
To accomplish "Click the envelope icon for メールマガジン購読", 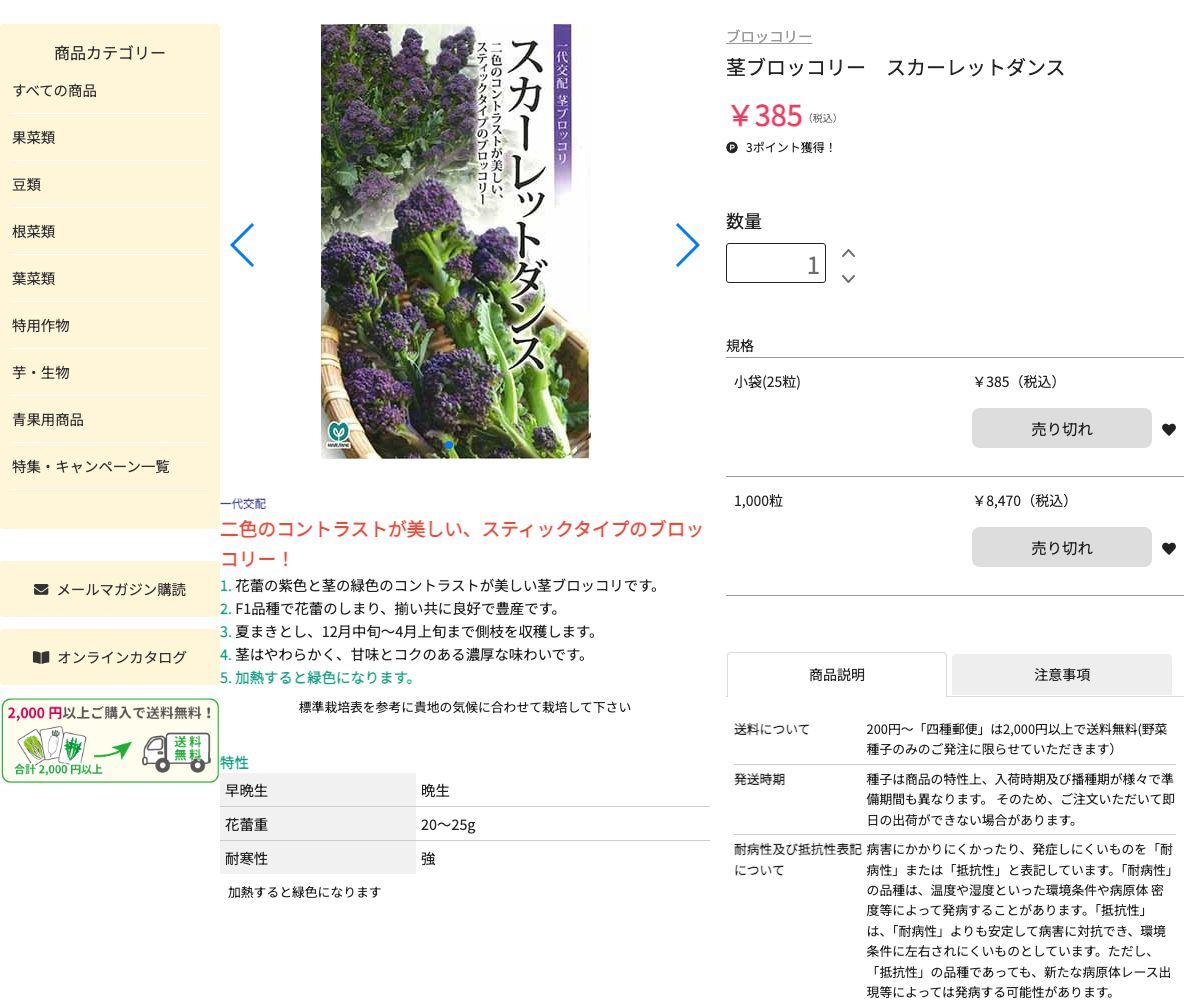I will coord(41,589).
